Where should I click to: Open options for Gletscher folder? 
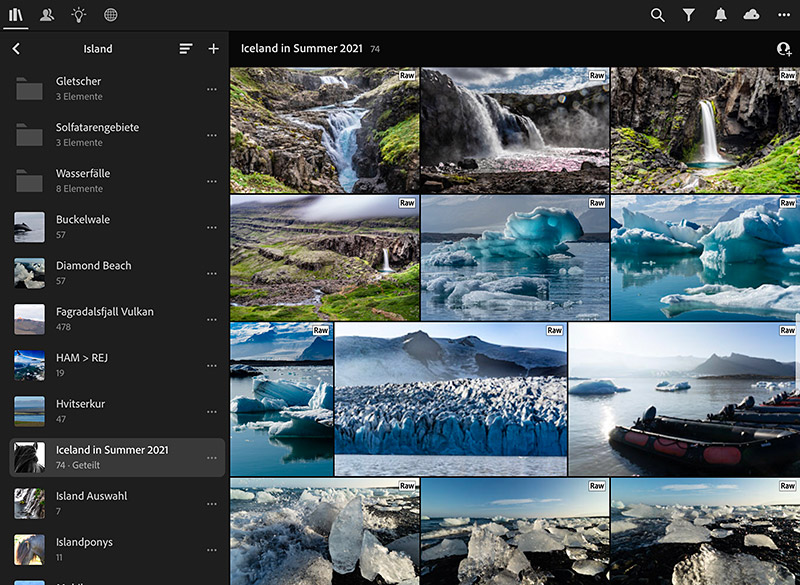click(211, 89)
